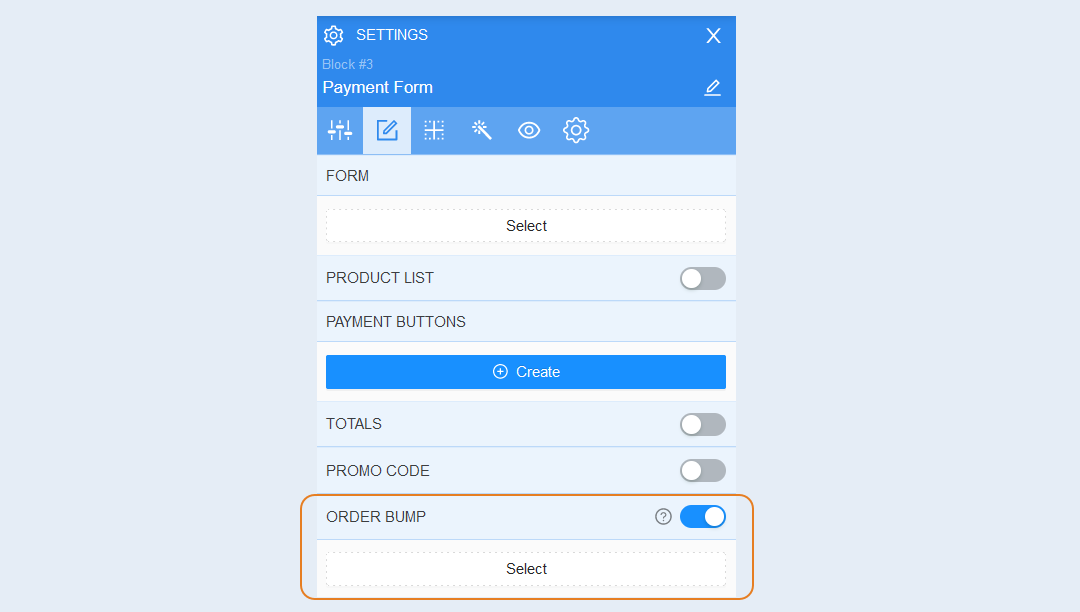Open the gear tab in the toolbar
This screenshot has height=612, width=1080.
576,130
